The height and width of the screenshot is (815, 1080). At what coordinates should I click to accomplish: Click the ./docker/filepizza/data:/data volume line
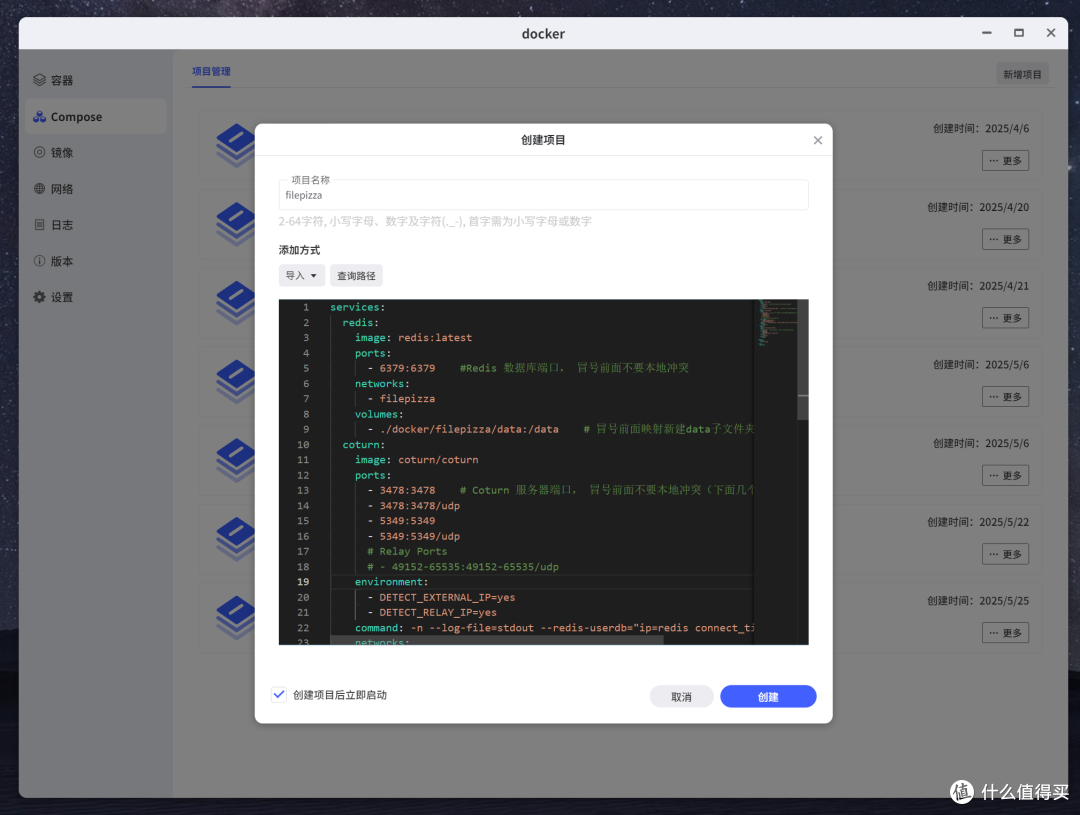[463, 429]
